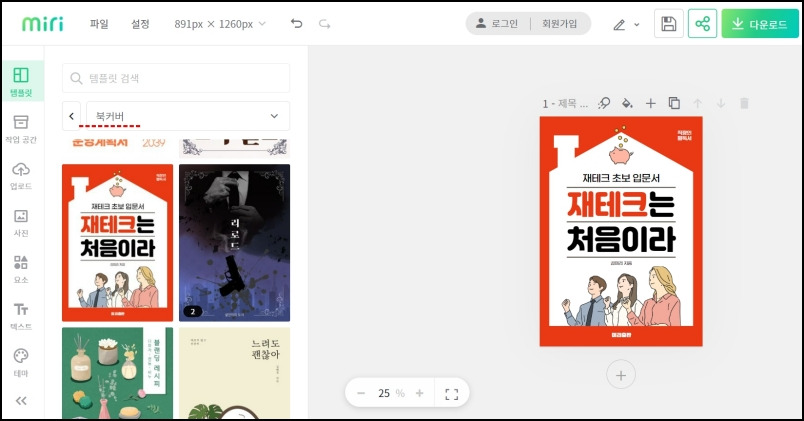
Task: Open the pencil edit mode dropdown
Action: pyautogui.click(x=626, y=24)
